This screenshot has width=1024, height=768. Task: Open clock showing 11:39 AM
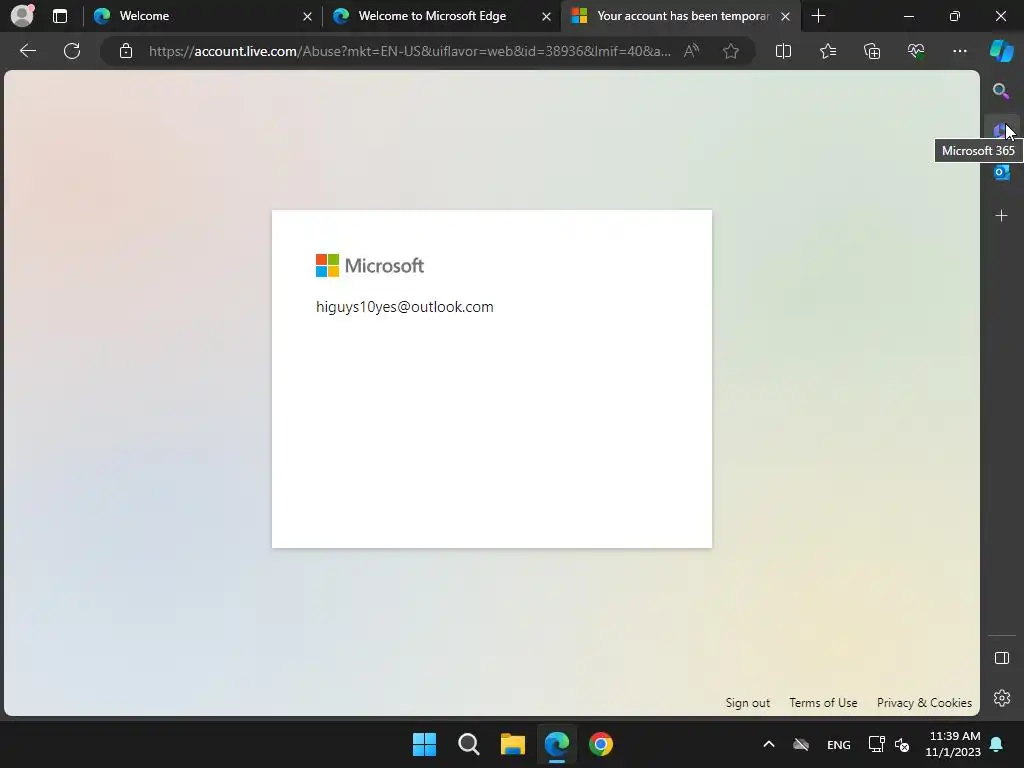click(953, 744)
